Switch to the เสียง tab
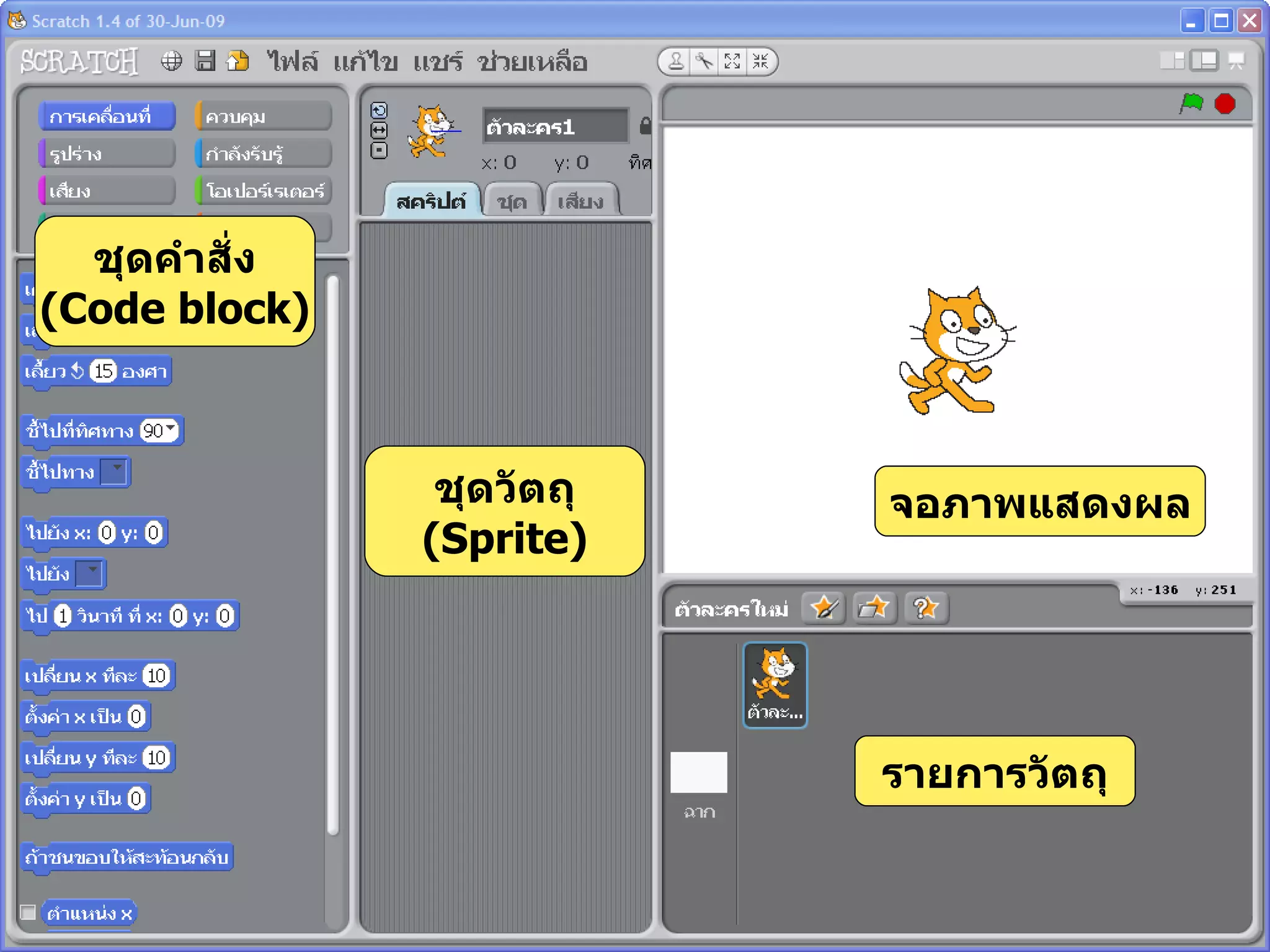This screenshot has width=1270, height=952. point(581,201)
